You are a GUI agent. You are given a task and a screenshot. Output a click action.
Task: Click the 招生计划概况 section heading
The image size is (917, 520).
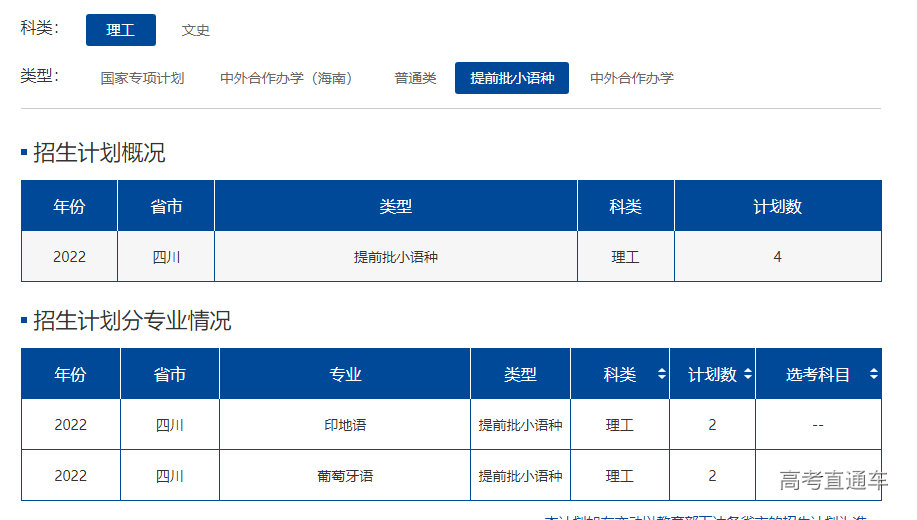(99, 153)
